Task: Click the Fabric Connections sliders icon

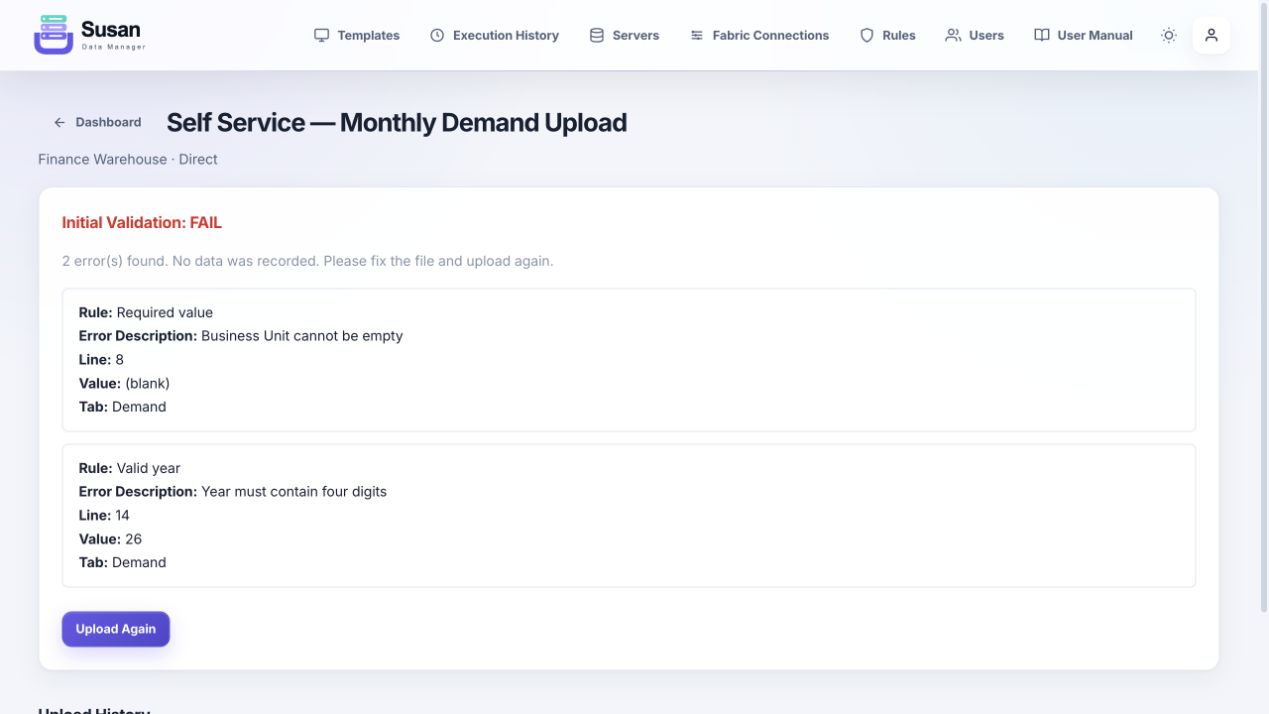Action: tap(697, 35)
